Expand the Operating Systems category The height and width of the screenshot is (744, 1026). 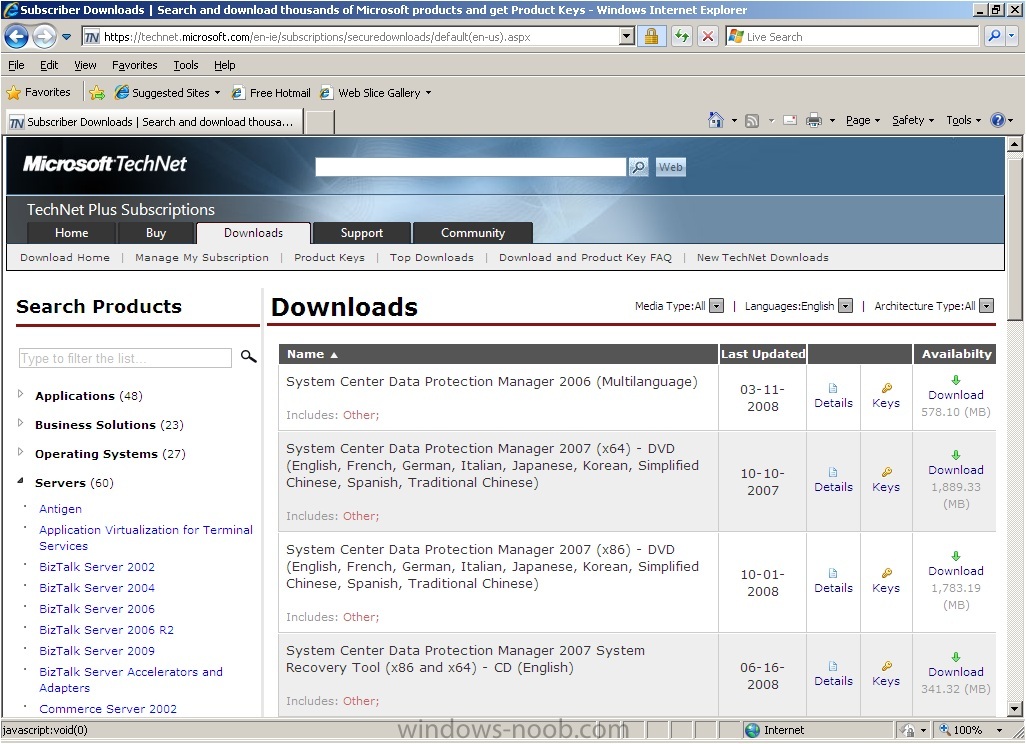click(20, 452)
